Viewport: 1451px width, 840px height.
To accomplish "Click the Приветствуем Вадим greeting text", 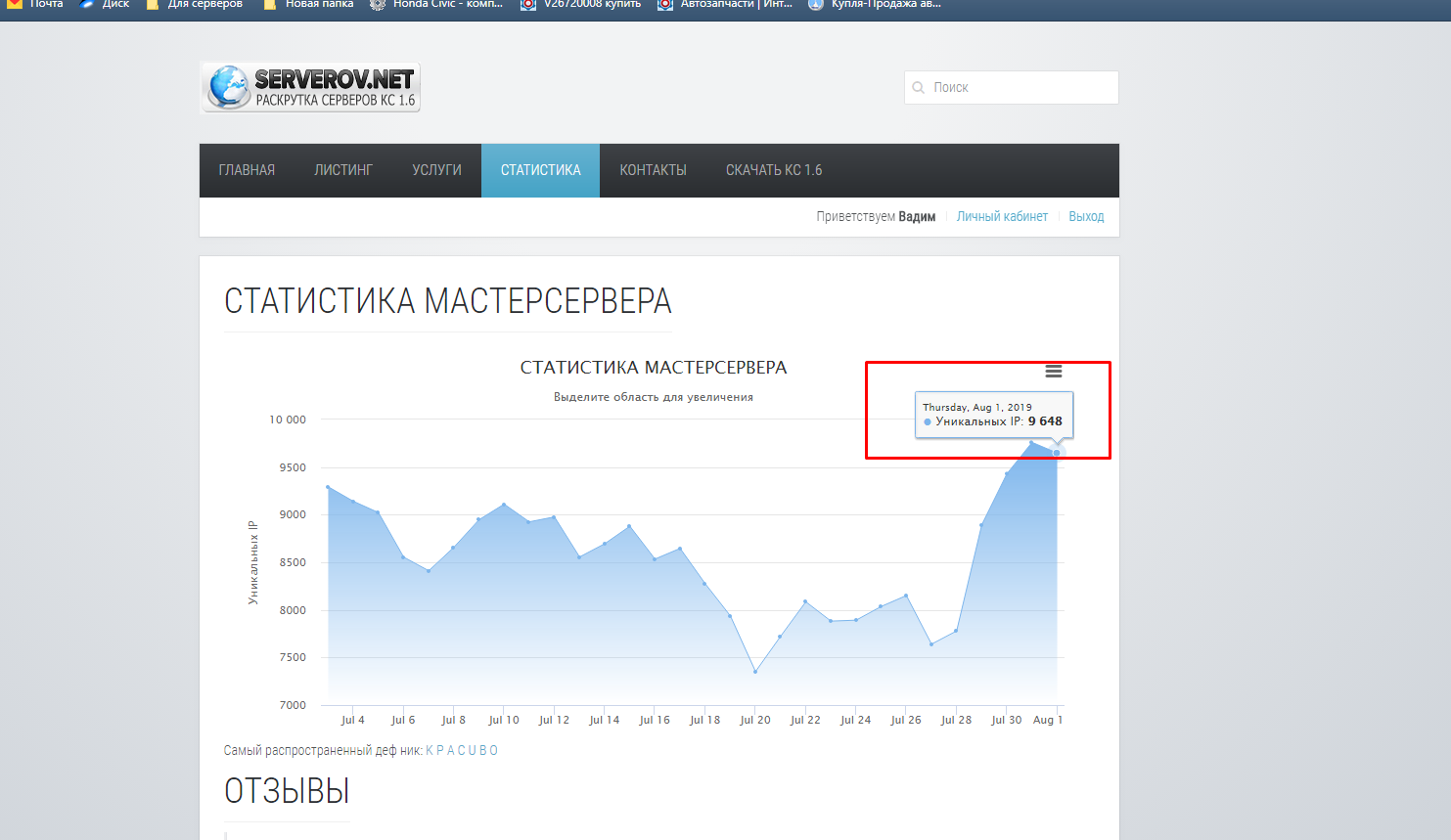I will tap(876, 216).
